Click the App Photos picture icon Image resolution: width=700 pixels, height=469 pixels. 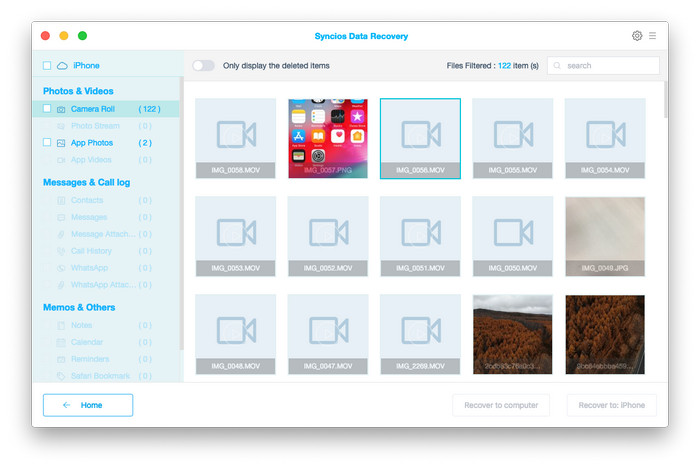[61, 143]
